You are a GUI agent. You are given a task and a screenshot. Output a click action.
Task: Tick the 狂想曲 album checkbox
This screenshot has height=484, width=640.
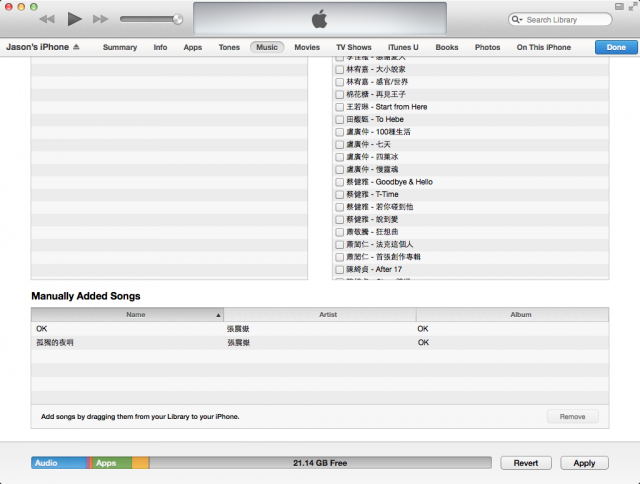(x=339, y=232)
